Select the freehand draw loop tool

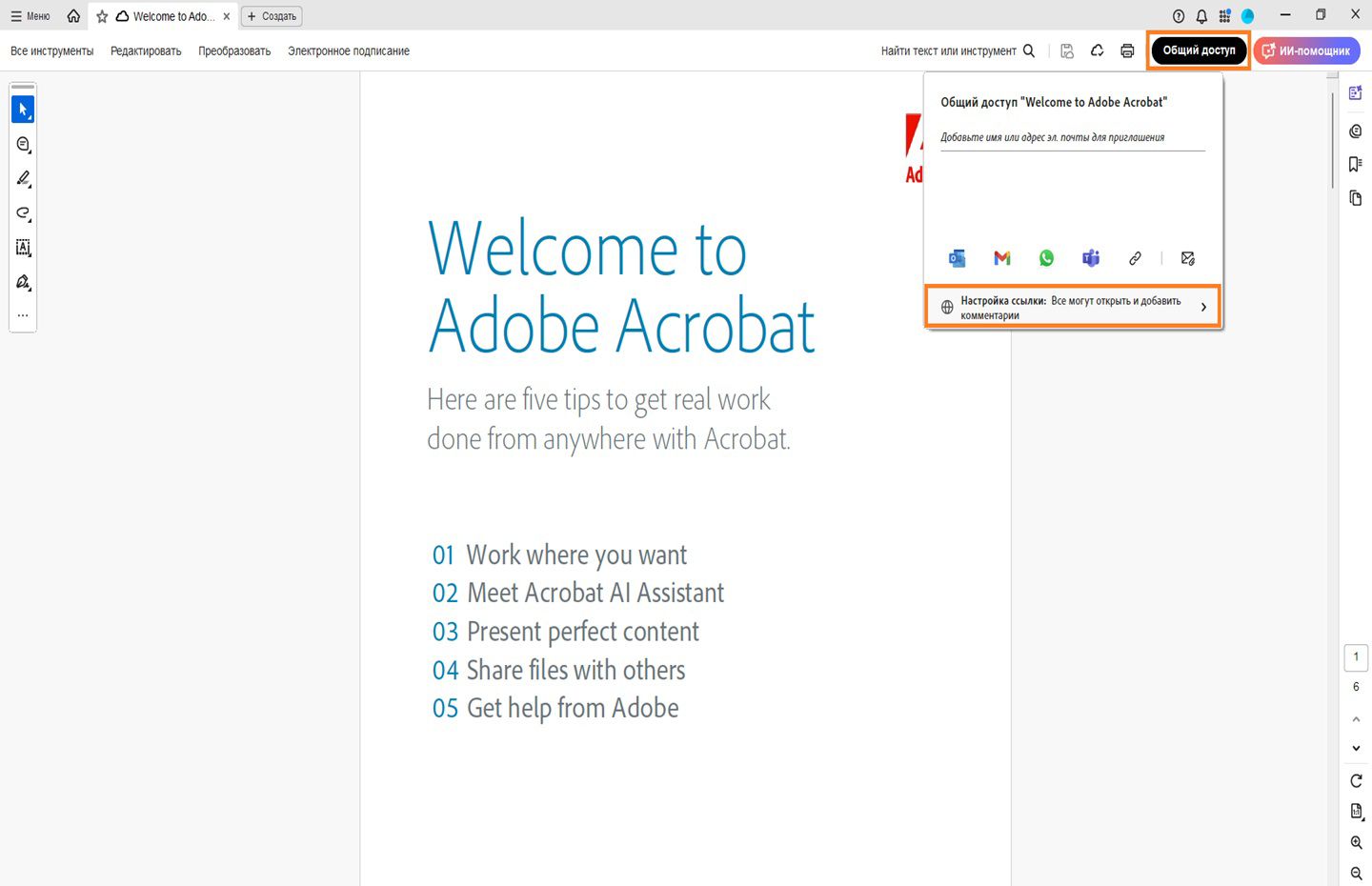click(x=23, y=213)
